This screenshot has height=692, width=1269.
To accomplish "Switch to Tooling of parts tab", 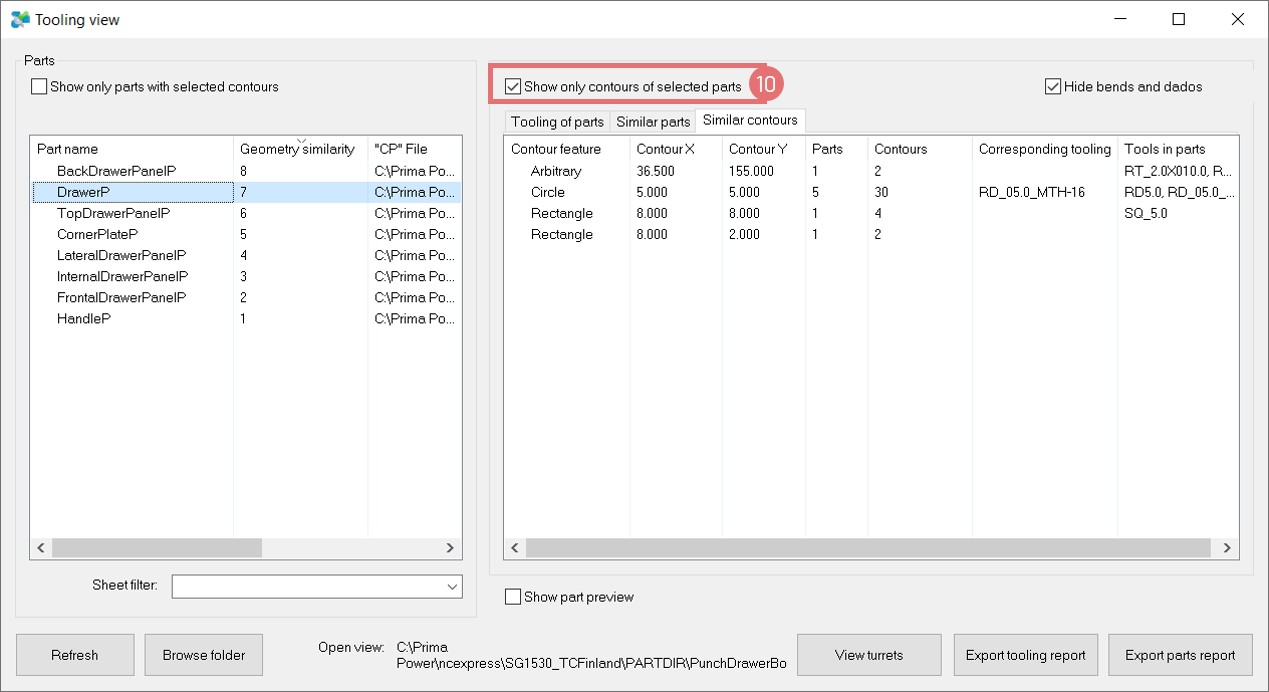I will pyautogui.click(x=557, y=122).
